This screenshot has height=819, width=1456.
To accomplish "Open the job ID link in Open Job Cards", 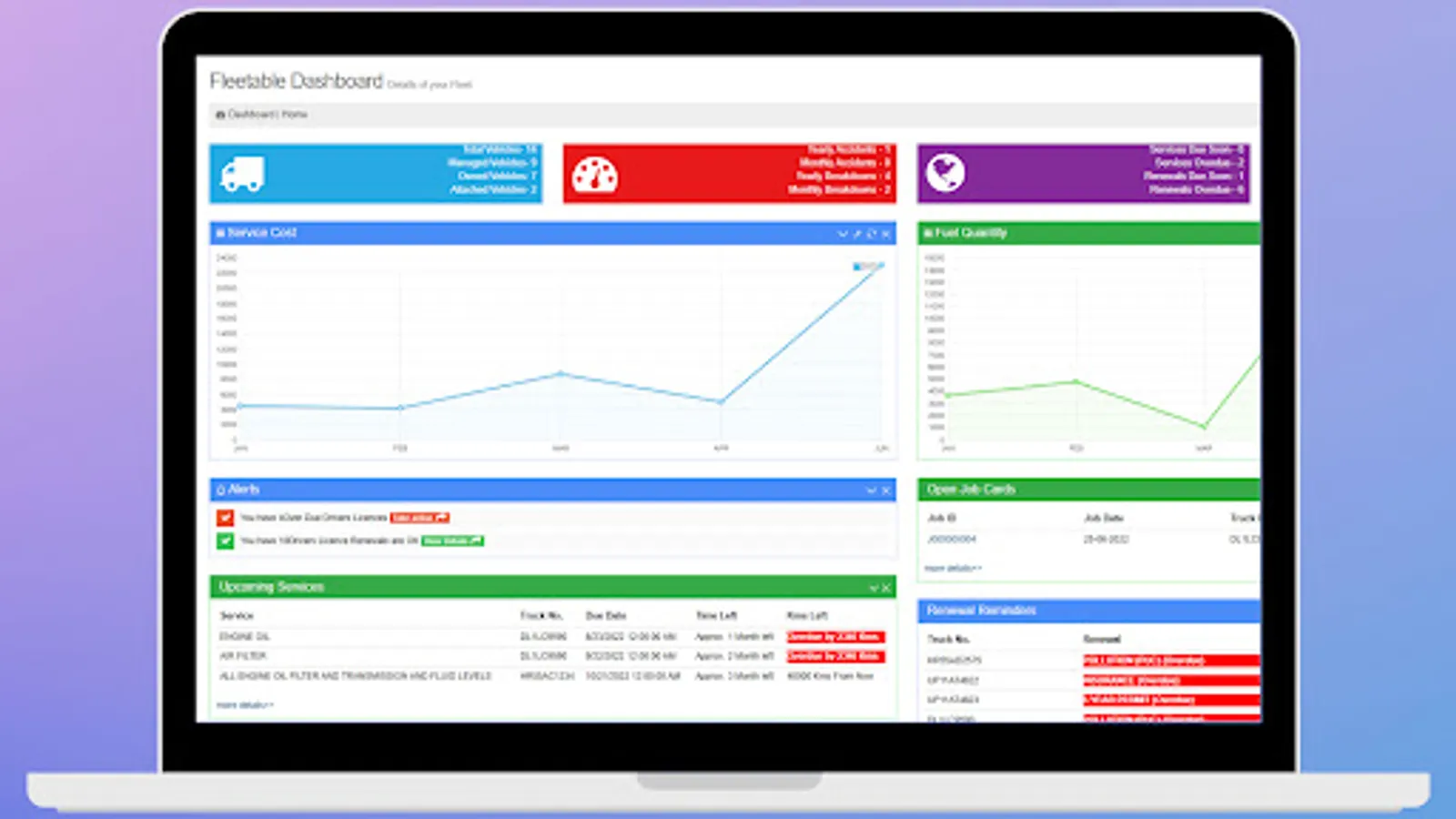I will (951, 540).
